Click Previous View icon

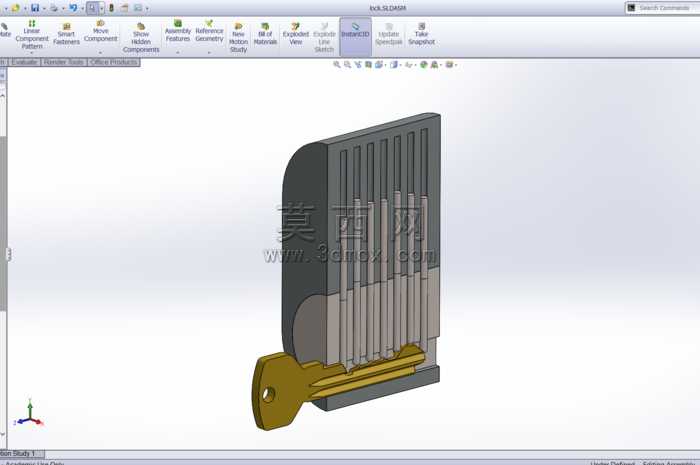358,65
